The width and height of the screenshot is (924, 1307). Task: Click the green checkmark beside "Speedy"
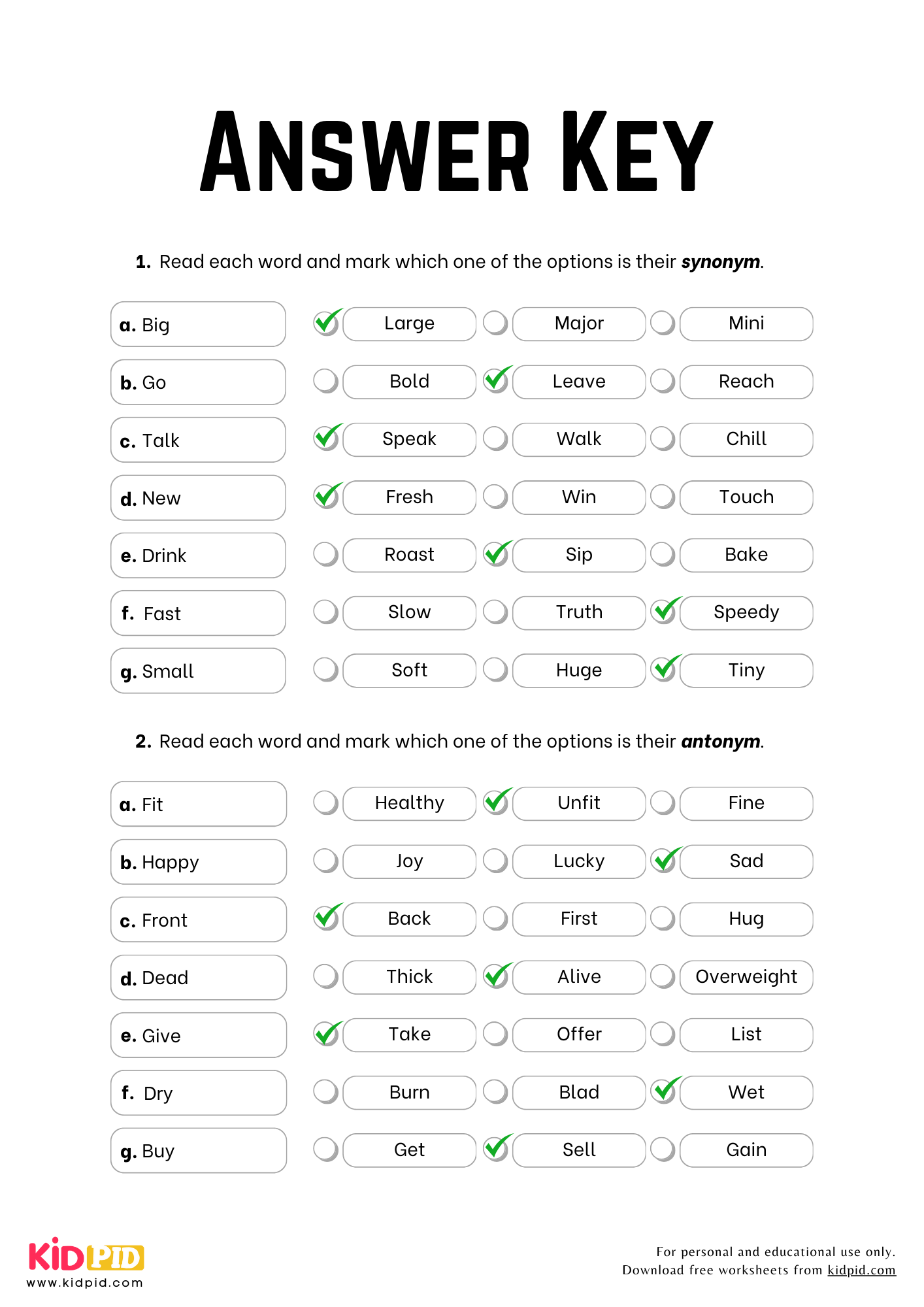pyautogui.click(x=665, y=612)
